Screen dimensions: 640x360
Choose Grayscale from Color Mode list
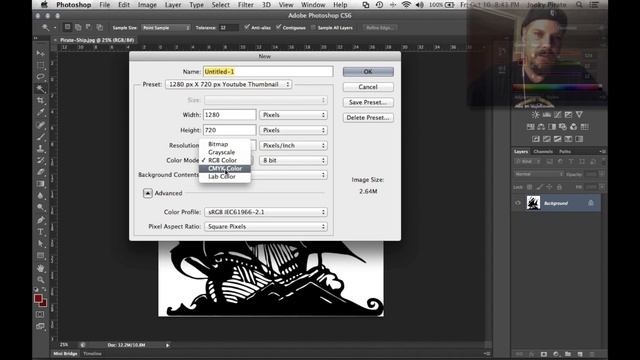[x=225, y=152]
